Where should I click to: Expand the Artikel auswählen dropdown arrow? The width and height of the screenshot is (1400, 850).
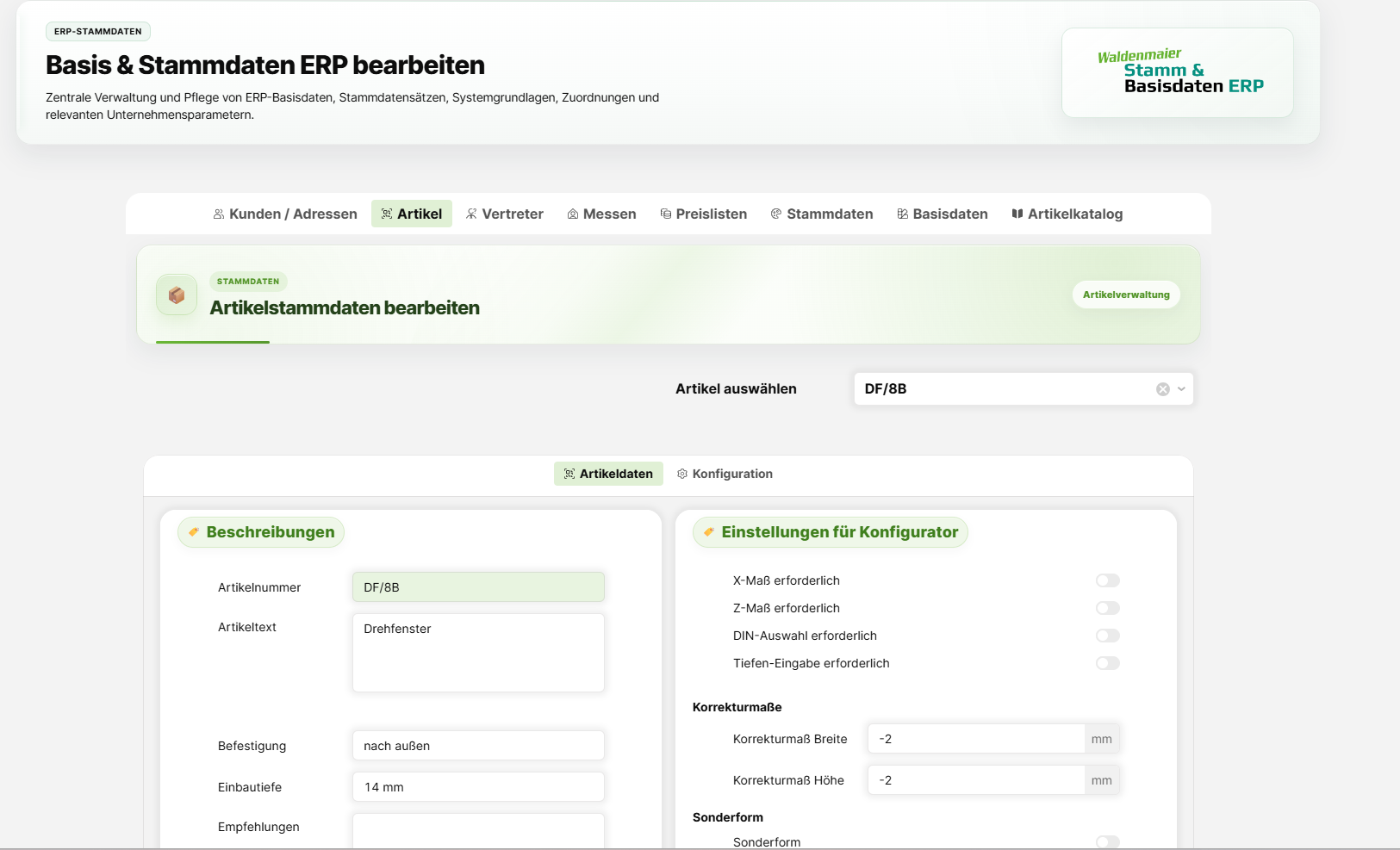pyautogui.click(x=1181, y=389)
